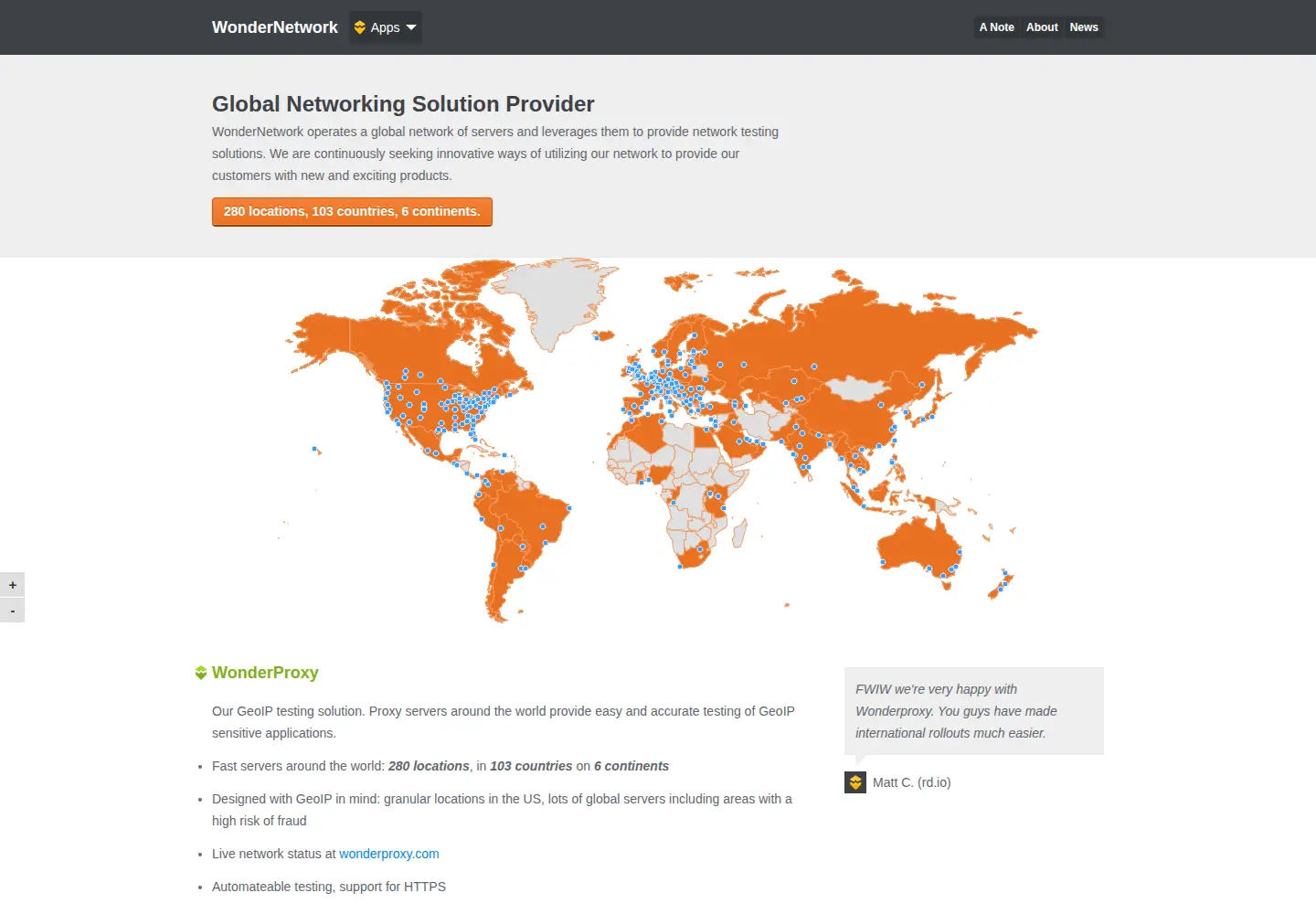Follow the wonderproxy.com link

[x=389, y=854]
